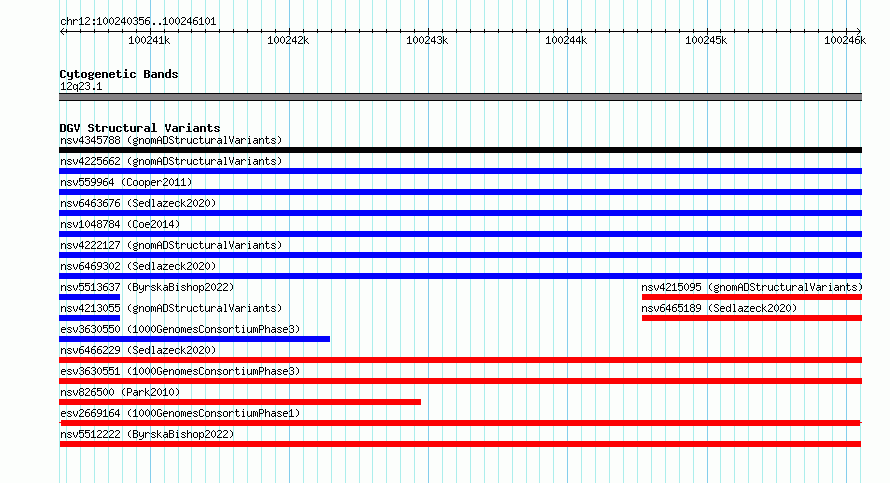This screenshot has width=890, height=483.
Task: Click the short blue nsv5513637 bar
Action: [90, 297]
